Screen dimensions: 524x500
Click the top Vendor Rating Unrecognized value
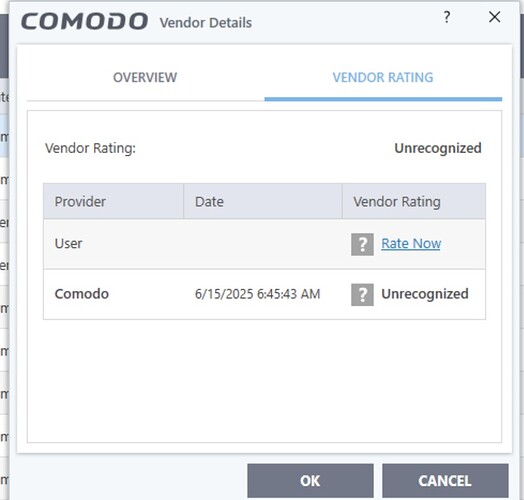click(x=438, y=148)
